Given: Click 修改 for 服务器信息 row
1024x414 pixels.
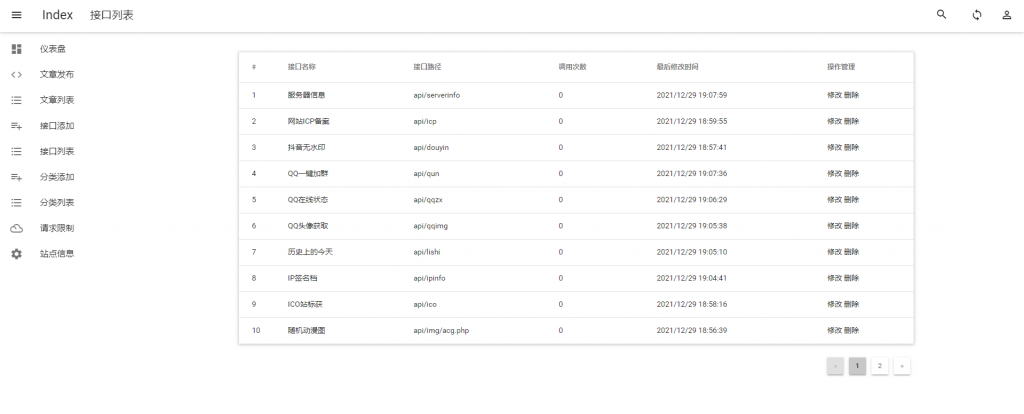Looking at the screenshot, I should (x=834, y=95).
